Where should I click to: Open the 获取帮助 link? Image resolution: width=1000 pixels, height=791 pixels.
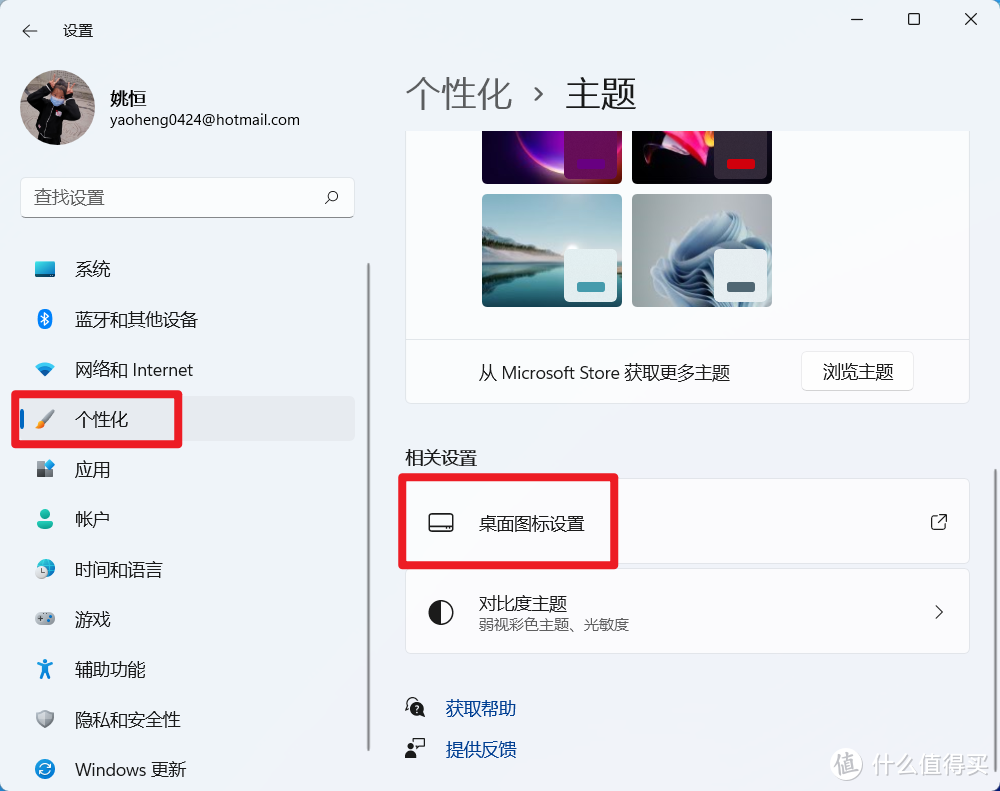pos(480,708)
